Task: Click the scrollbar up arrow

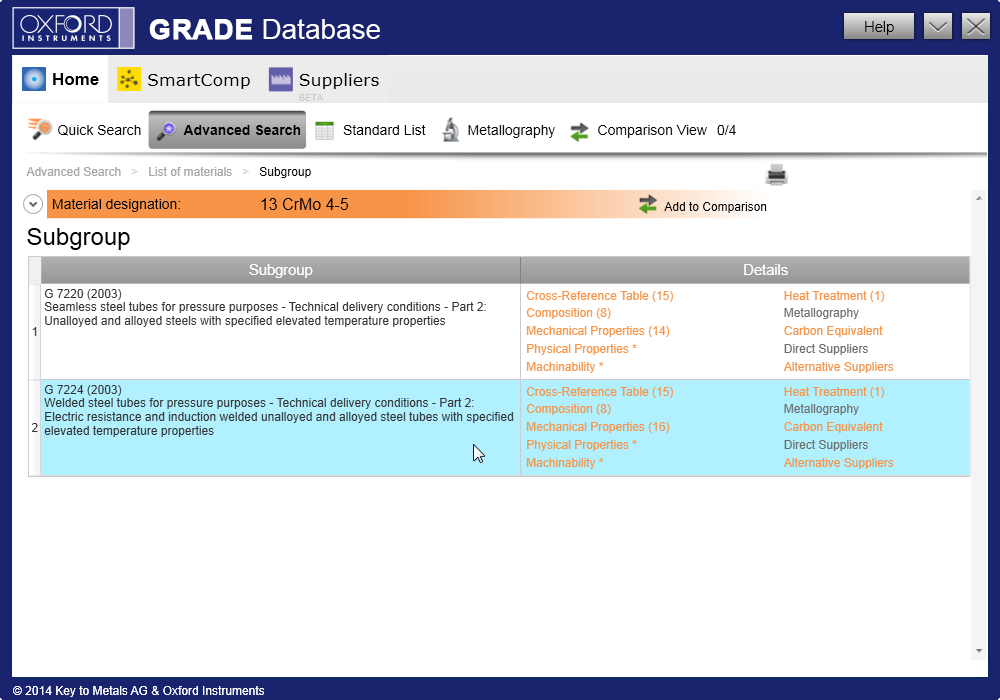Action: coord(979,198)
